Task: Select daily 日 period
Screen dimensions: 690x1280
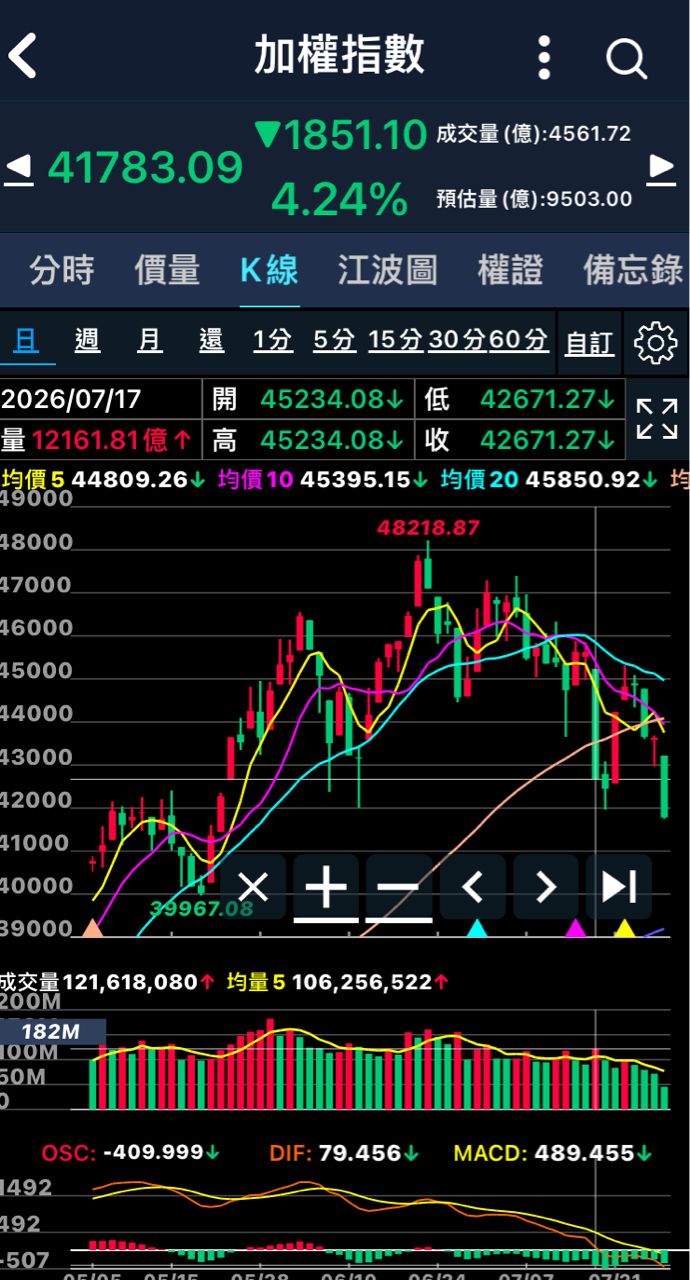Action: [27, 341]
